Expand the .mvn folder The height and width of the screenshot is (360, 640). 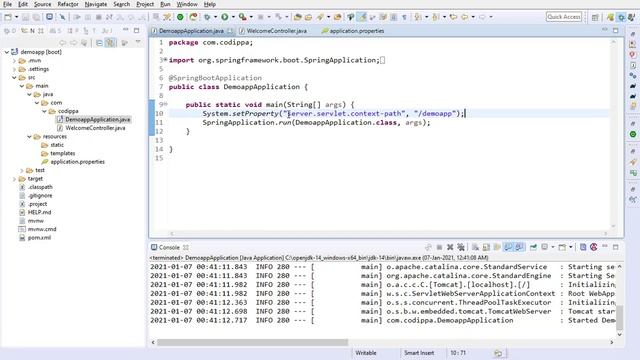(14, 60)
